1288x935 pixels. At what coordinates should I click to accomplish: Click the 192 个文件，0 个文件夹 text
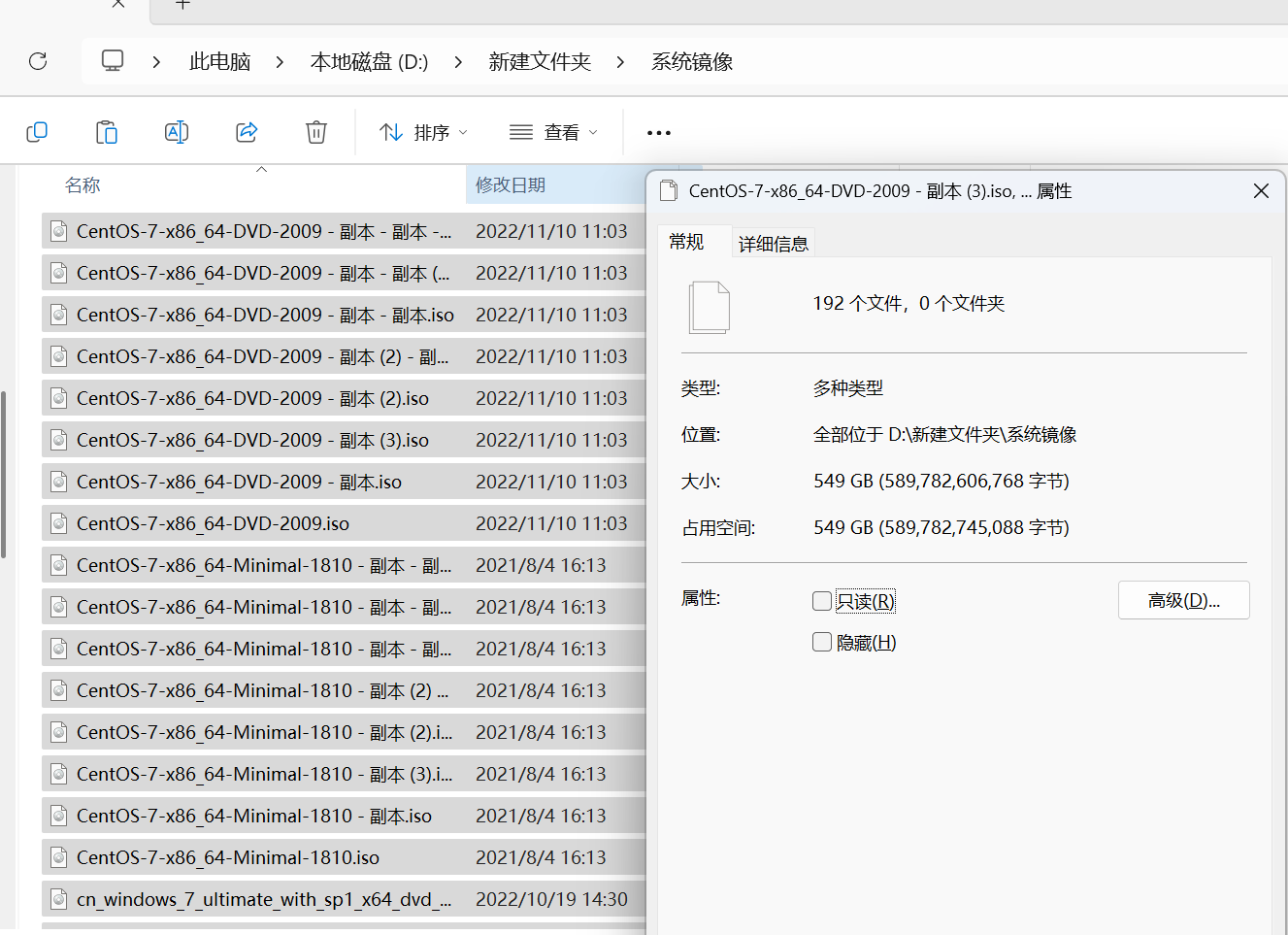coord(908,304)
